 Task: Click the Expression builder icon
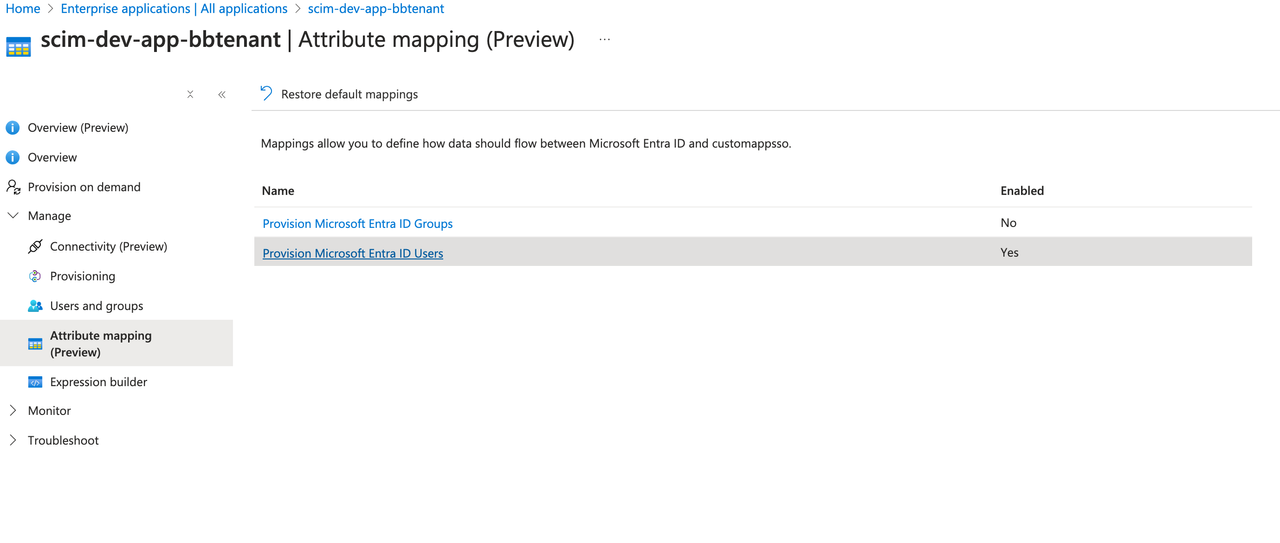point(35,382)
